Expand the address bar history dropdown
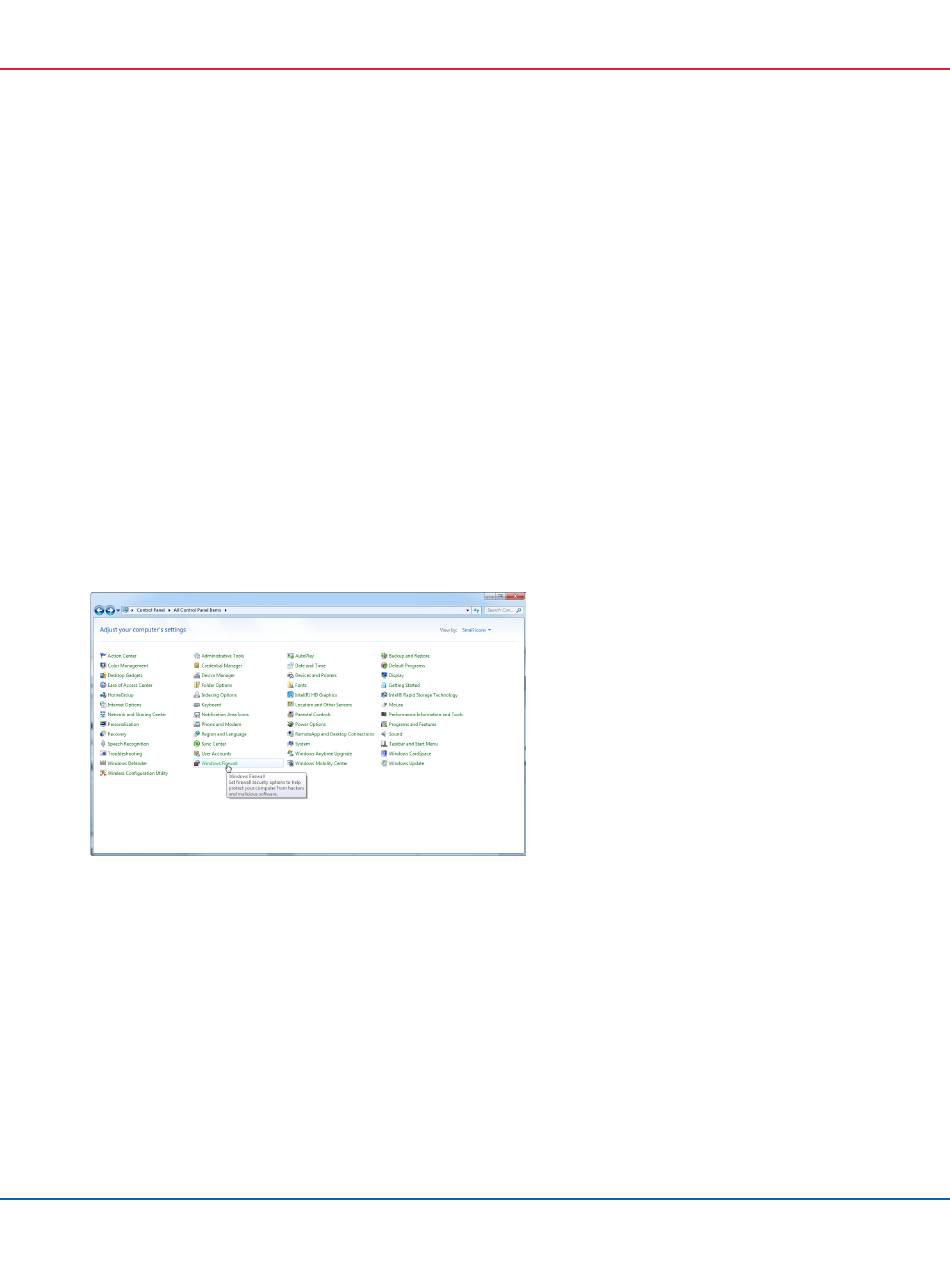The image size is (950, 1267). pos(468,609)
